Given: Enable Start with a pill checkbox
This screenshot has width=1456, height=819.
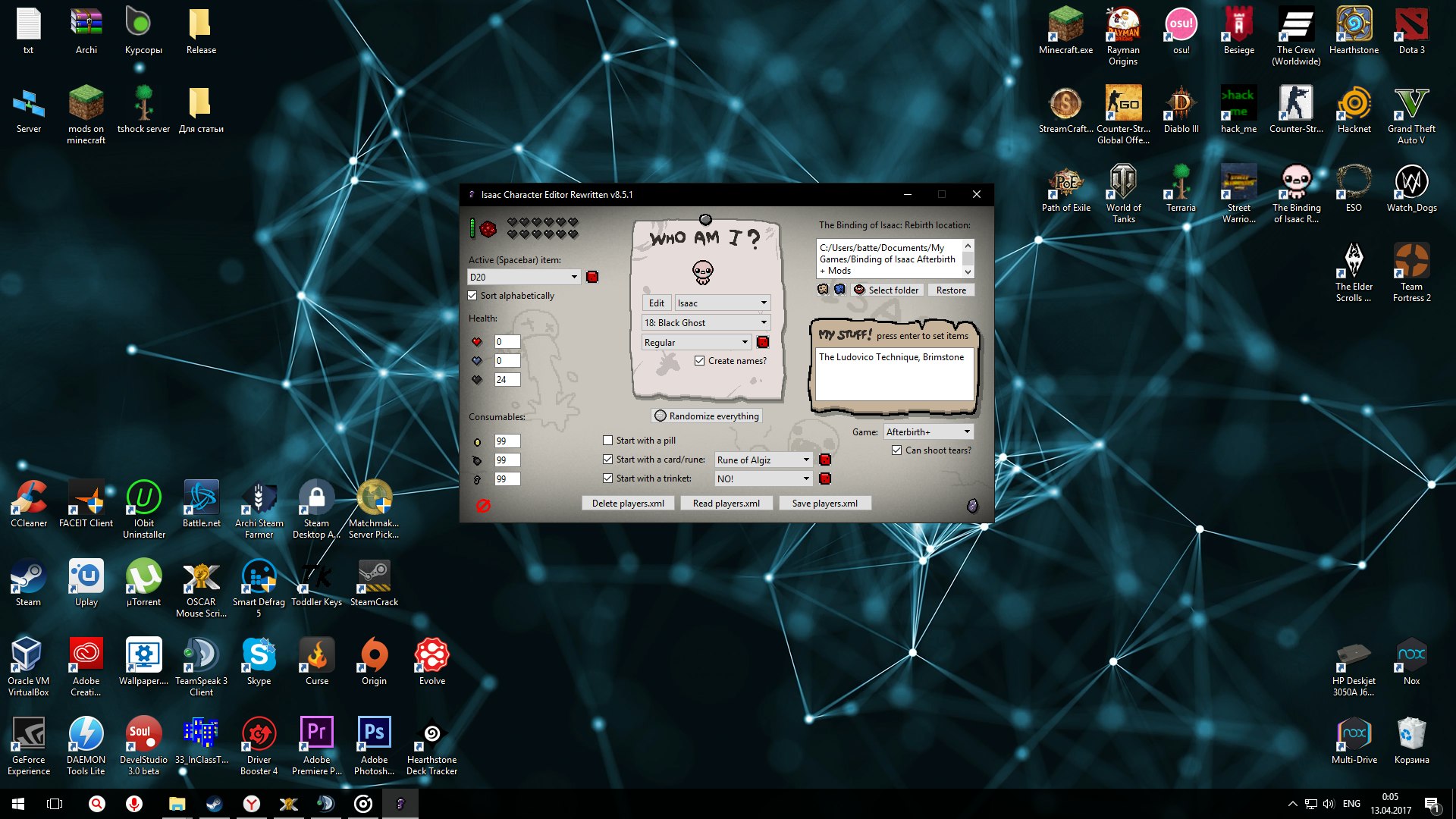Looking at the screenshot, I should [607, 440].
